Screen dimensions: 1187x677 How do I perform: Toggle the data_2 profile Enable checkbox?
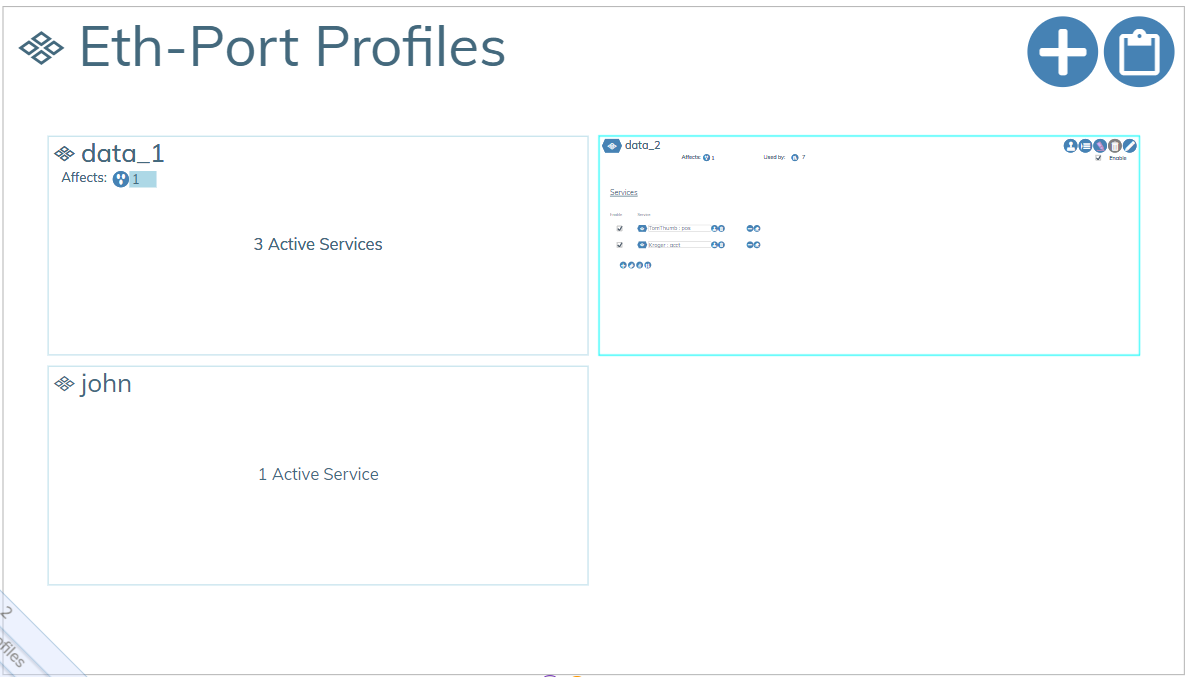pos(1098,158)
